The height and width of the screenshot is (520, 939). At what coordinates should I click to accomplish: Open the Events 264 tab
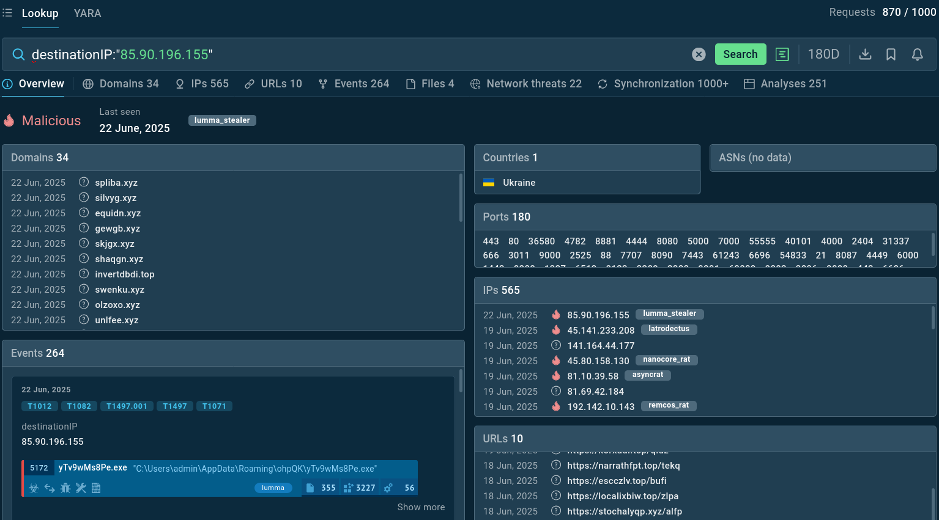tap(354, 84)
